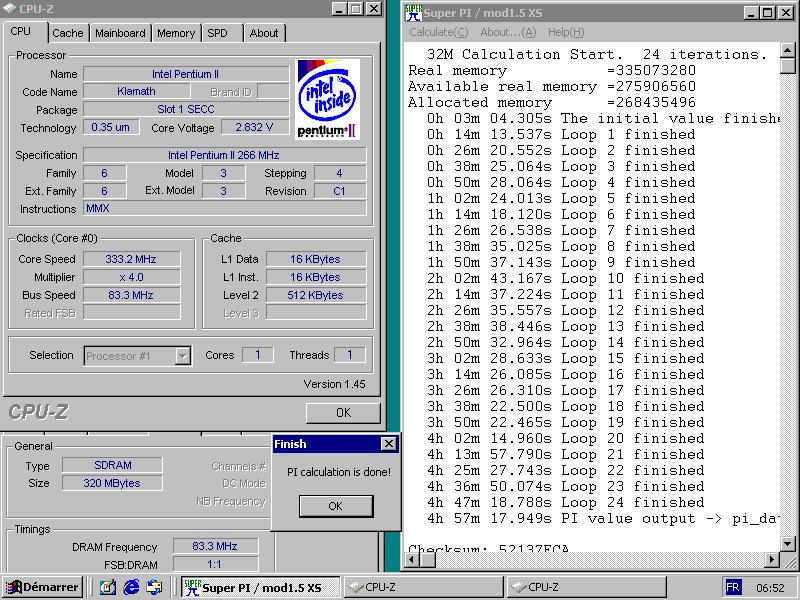The height and width of the screenshot is (600, 800).
Task: Click the 32M Calculation Start line
Action: tap(597, 55)
